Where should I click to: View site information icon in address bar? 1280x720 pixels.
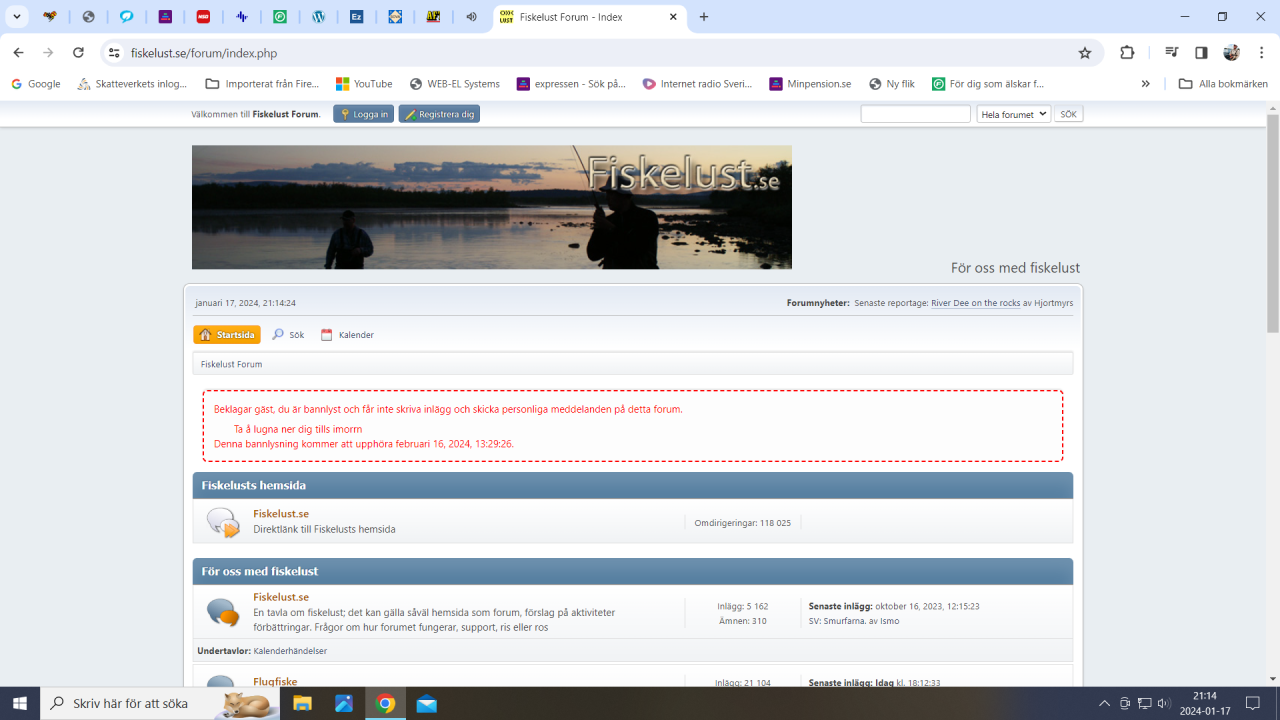pos(114,53)
